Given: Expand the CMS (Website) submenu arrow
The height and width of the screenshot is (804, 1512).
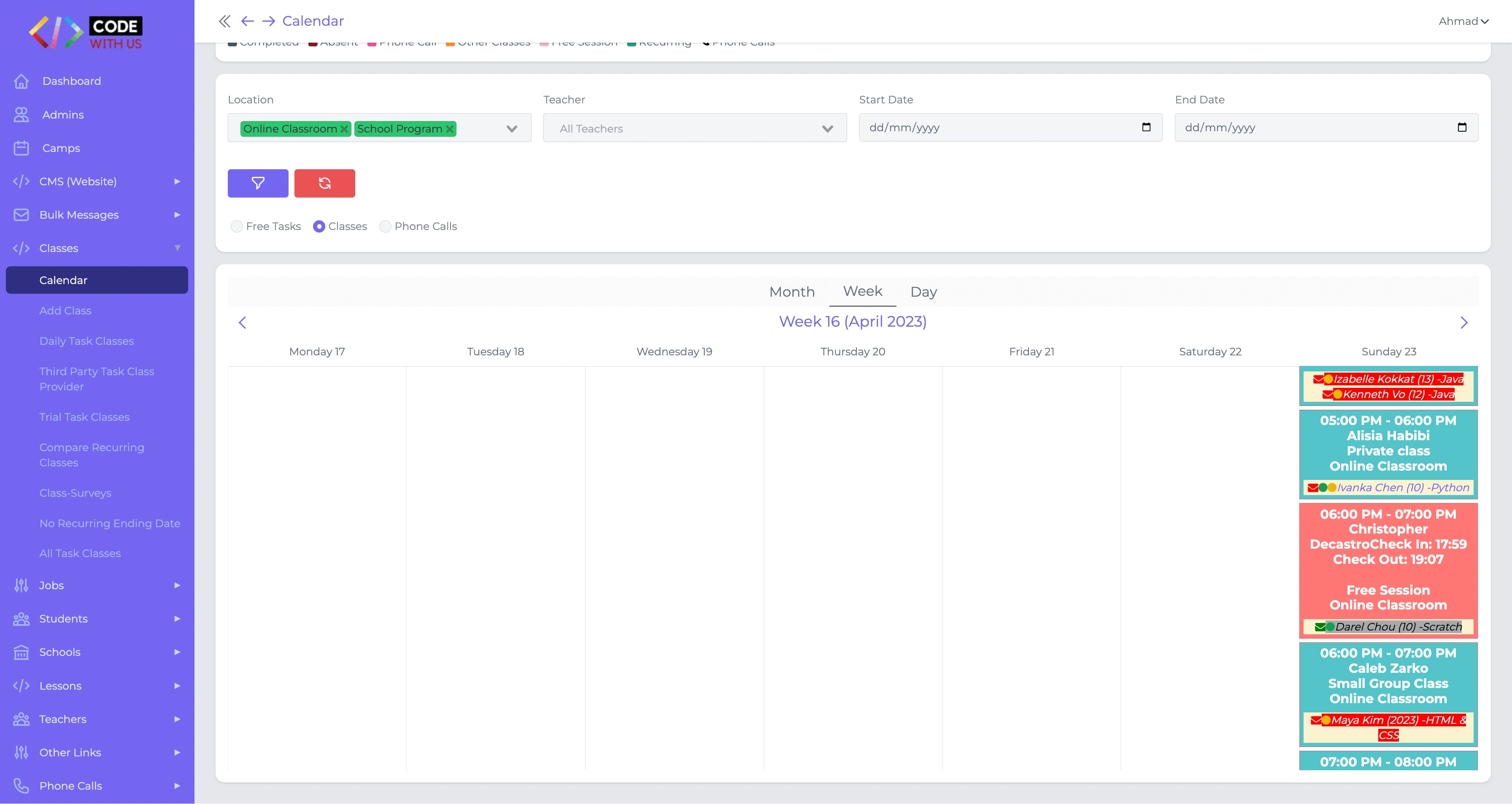Looking at the screenshot, I should click(x=177, y=181).
